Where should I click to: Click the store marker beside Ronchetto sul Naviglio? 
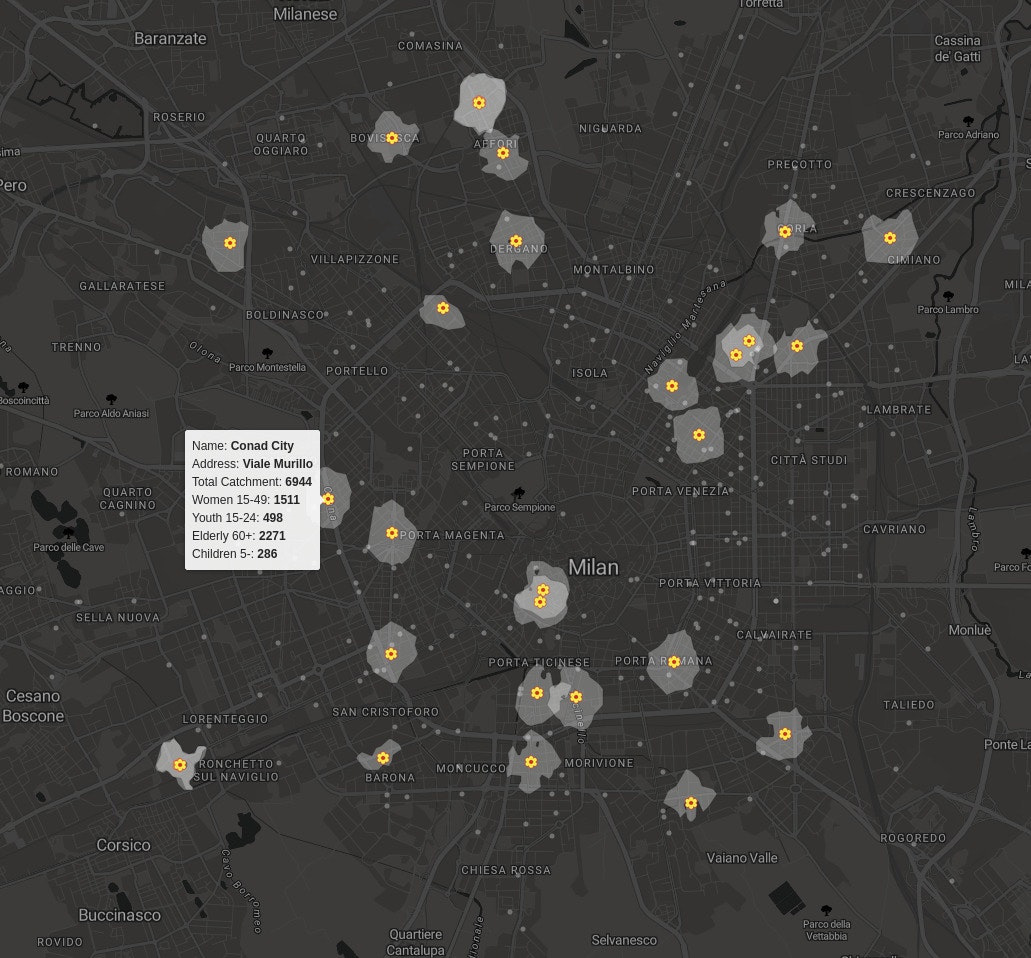pos(180,765)
